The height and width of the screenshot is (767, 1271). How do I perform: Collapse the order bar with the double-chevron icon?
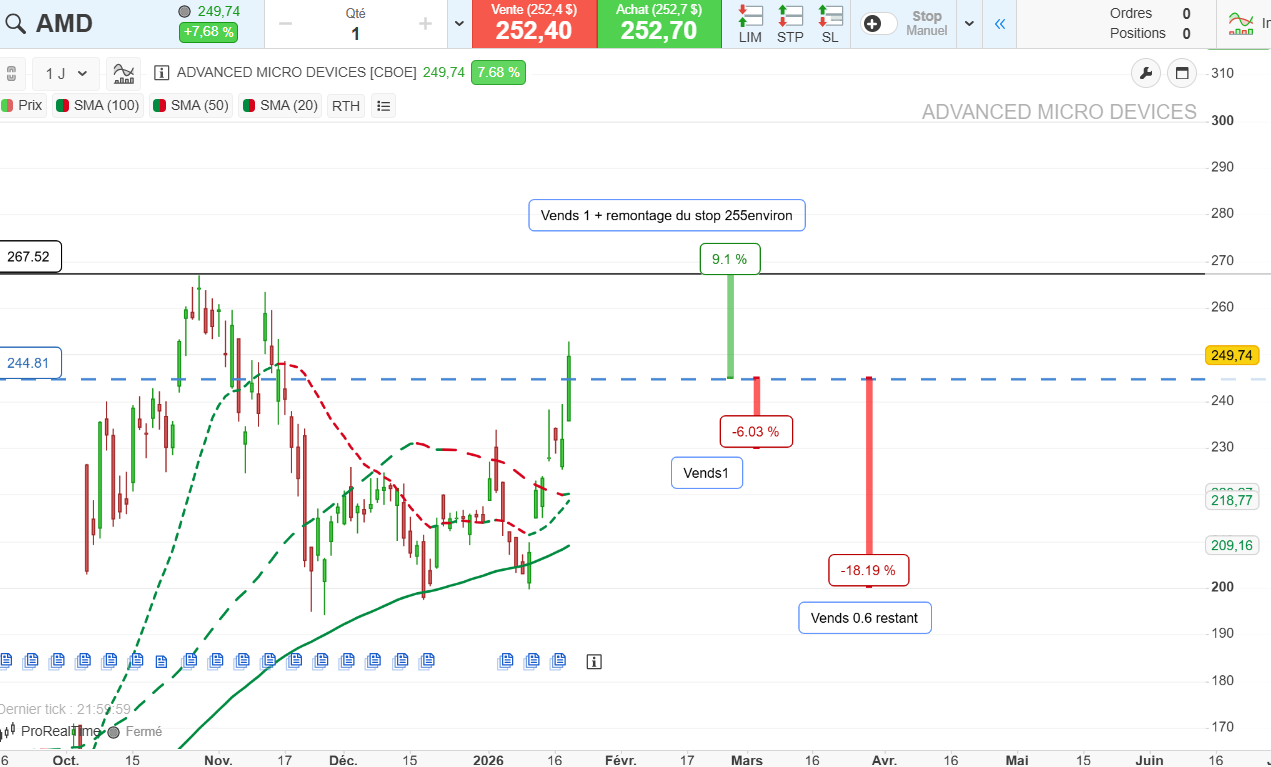tap(999, 24)
